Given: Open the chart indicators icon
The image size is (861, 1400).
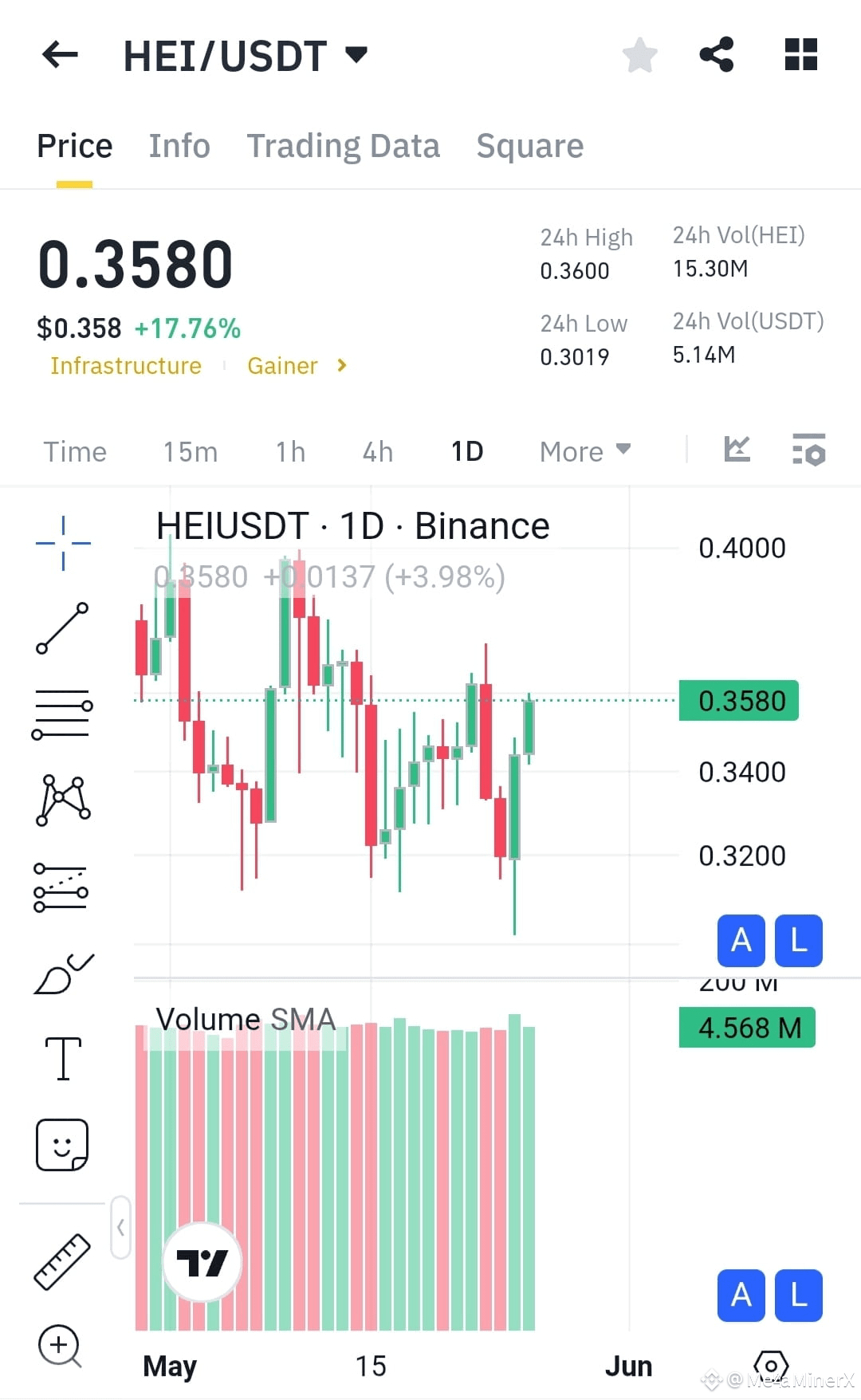Looking at the screenshot, I should 737,449.
